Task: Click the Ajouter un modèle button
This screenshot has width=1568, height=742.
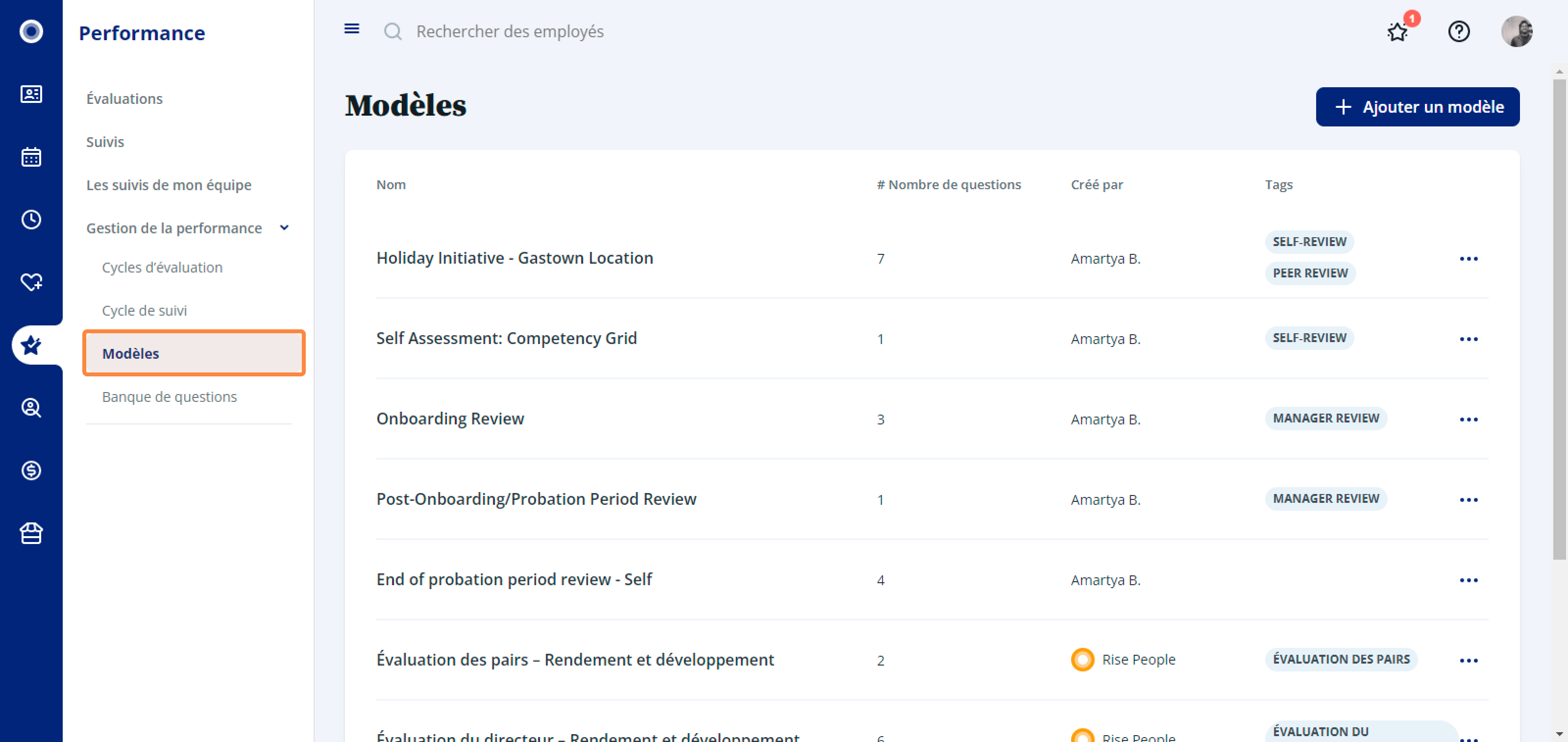Action: (1417, 107)
